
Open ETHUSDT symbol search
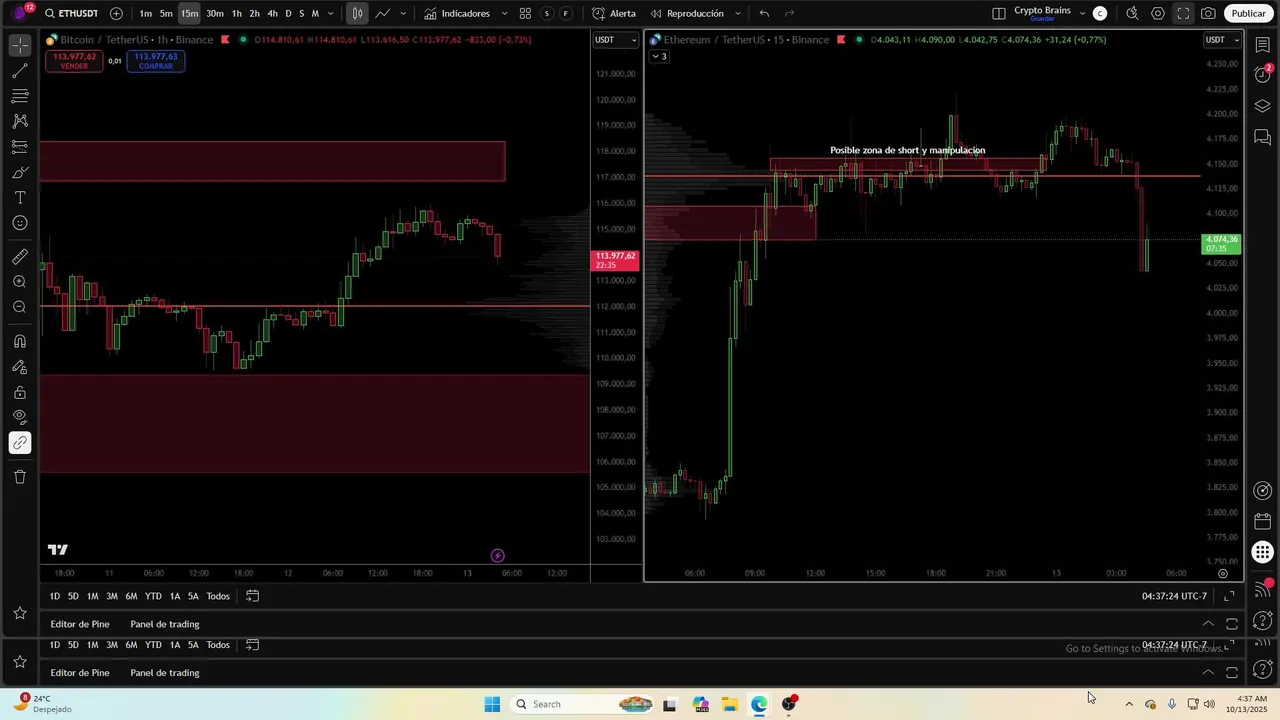[71, 13]
